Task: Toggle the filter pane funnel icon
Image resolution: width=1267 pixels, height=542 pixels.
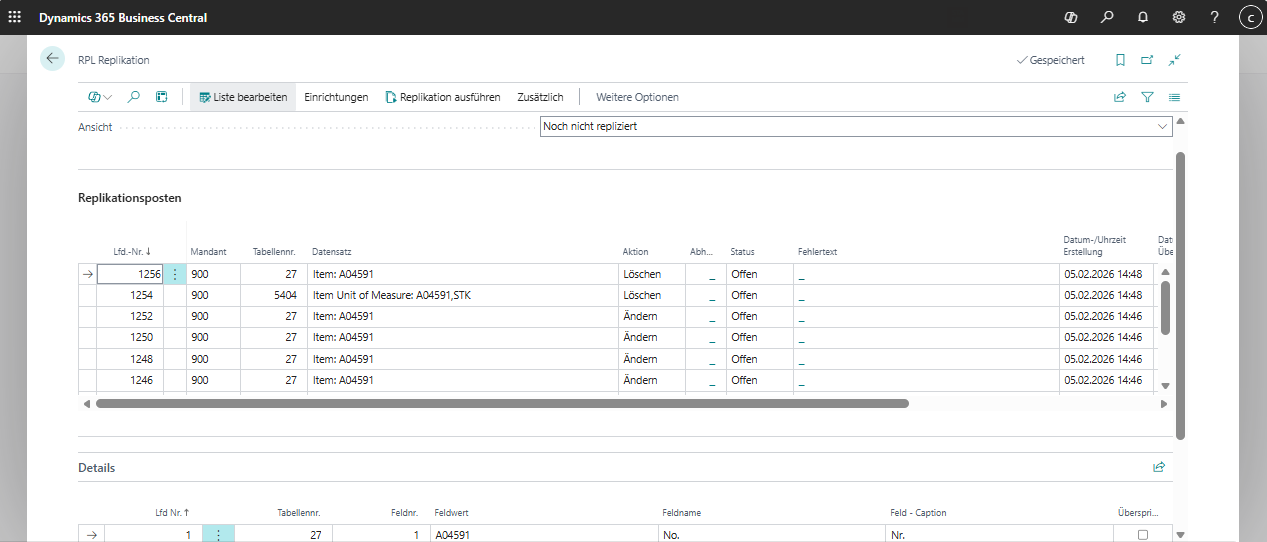Action: 1147,97
